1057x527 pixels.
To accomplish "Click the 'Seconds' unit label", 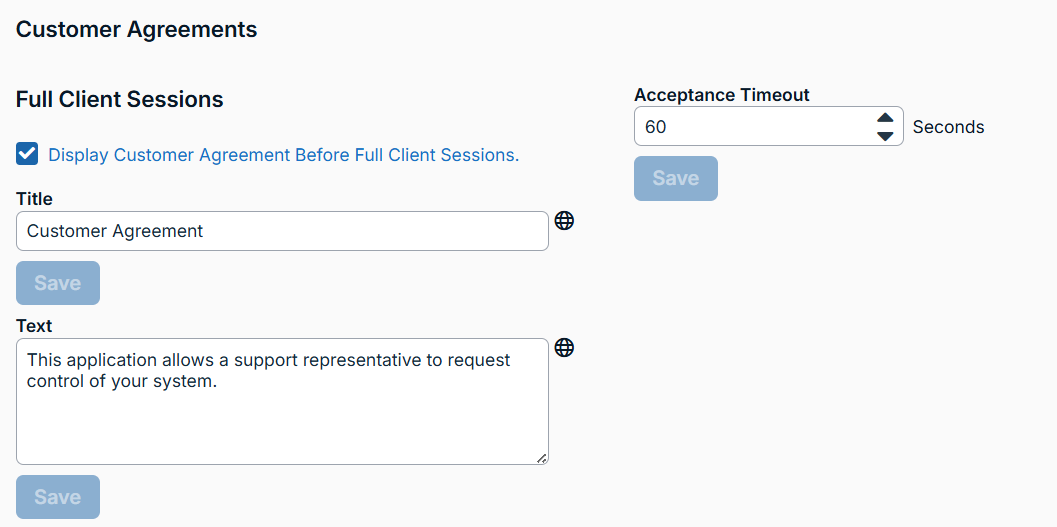I will pos(948,127).
